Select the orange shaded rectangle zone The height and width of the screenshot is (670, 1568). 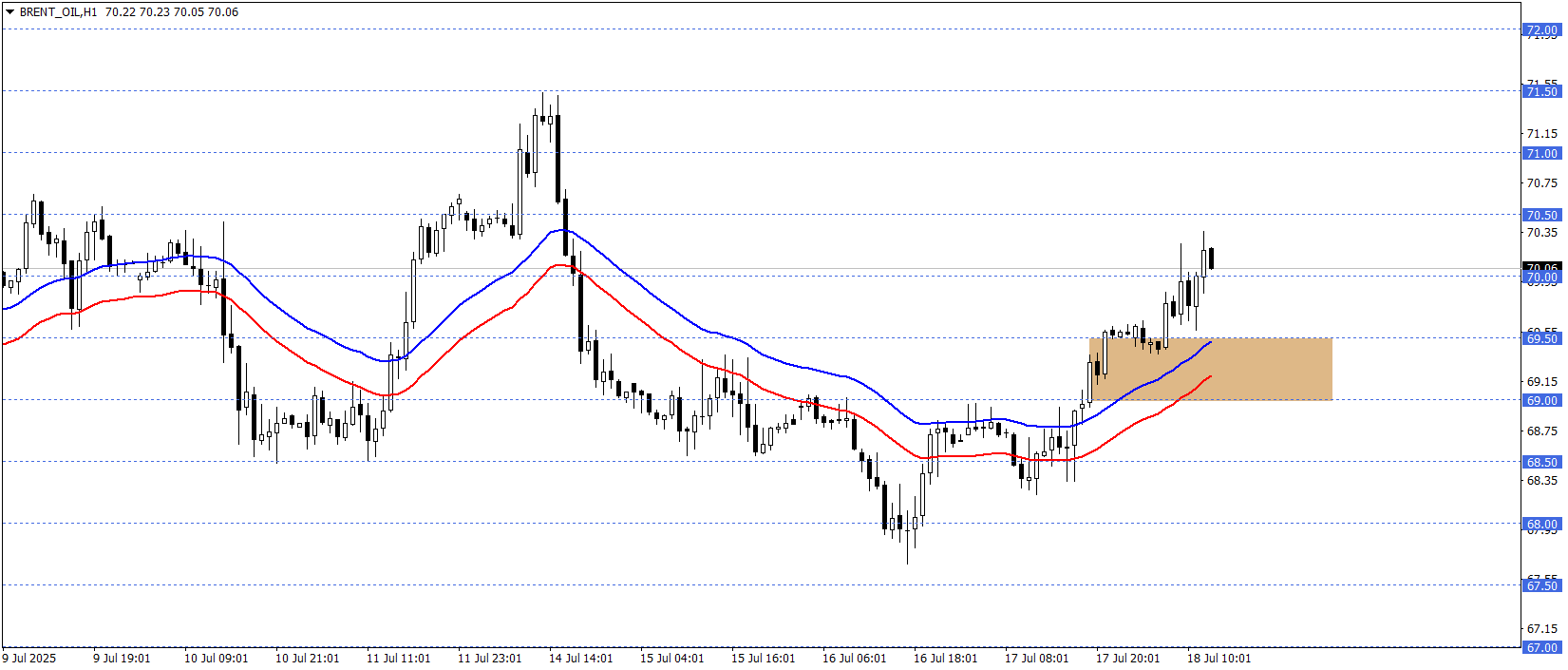[x=1211, y=369]
